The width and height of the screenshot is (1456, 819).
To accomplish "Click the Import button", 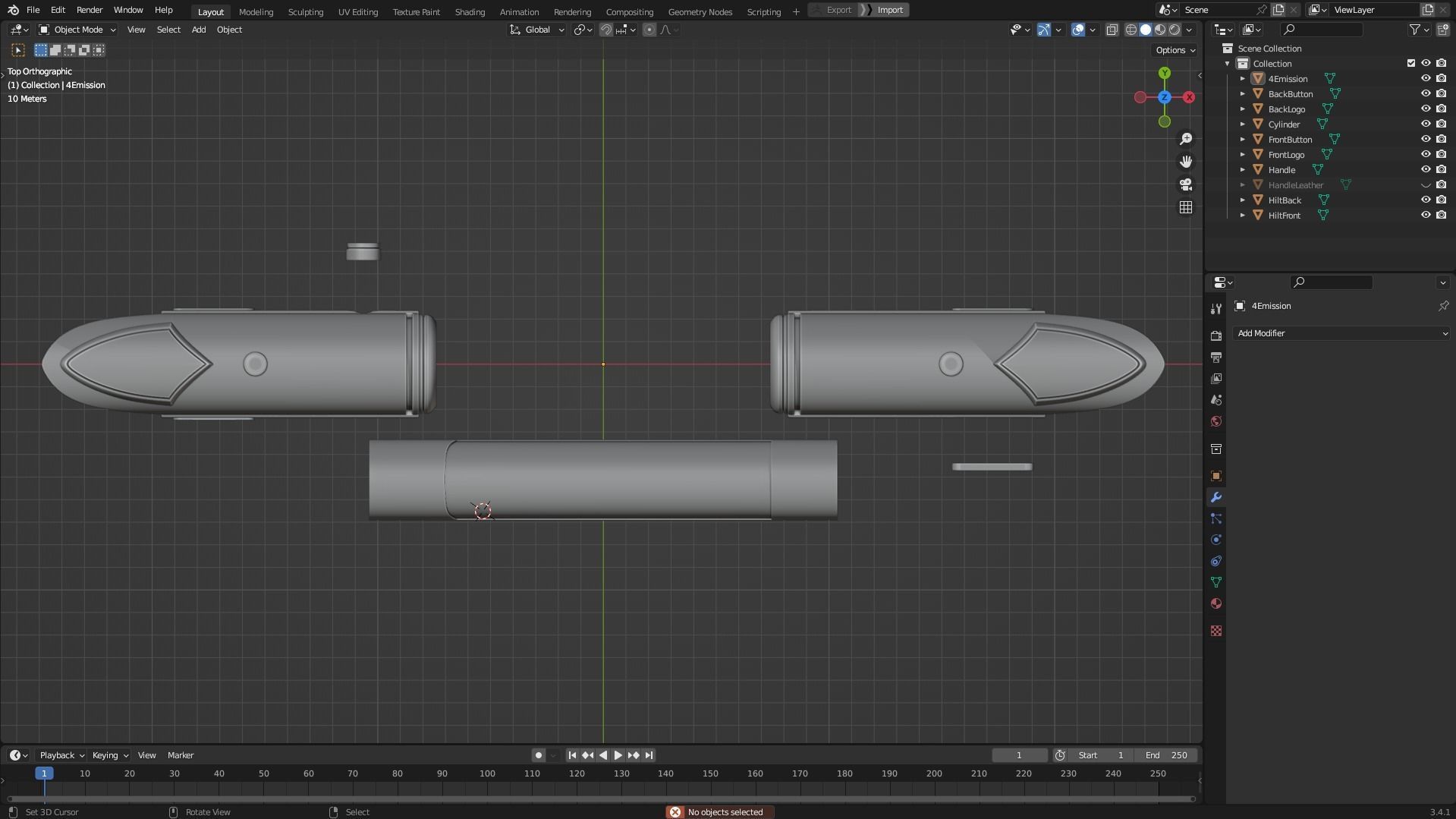I will [x=889, y=10].
